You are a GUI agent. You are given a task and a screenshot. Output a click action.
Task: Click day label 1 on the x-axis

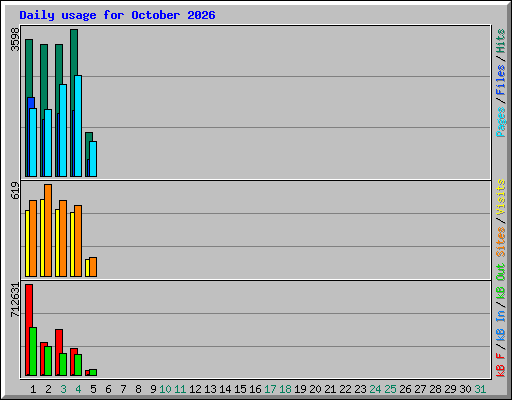(33, 389)
